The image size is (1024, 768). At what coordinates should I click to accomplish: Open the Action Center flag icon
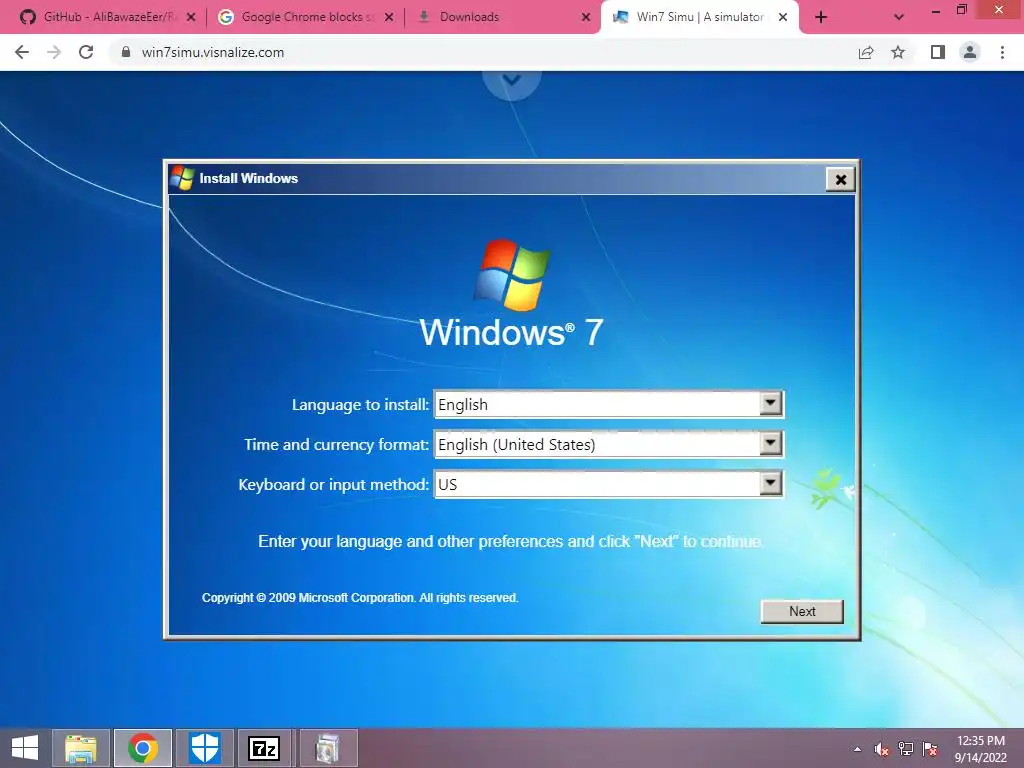coord(930,749)
